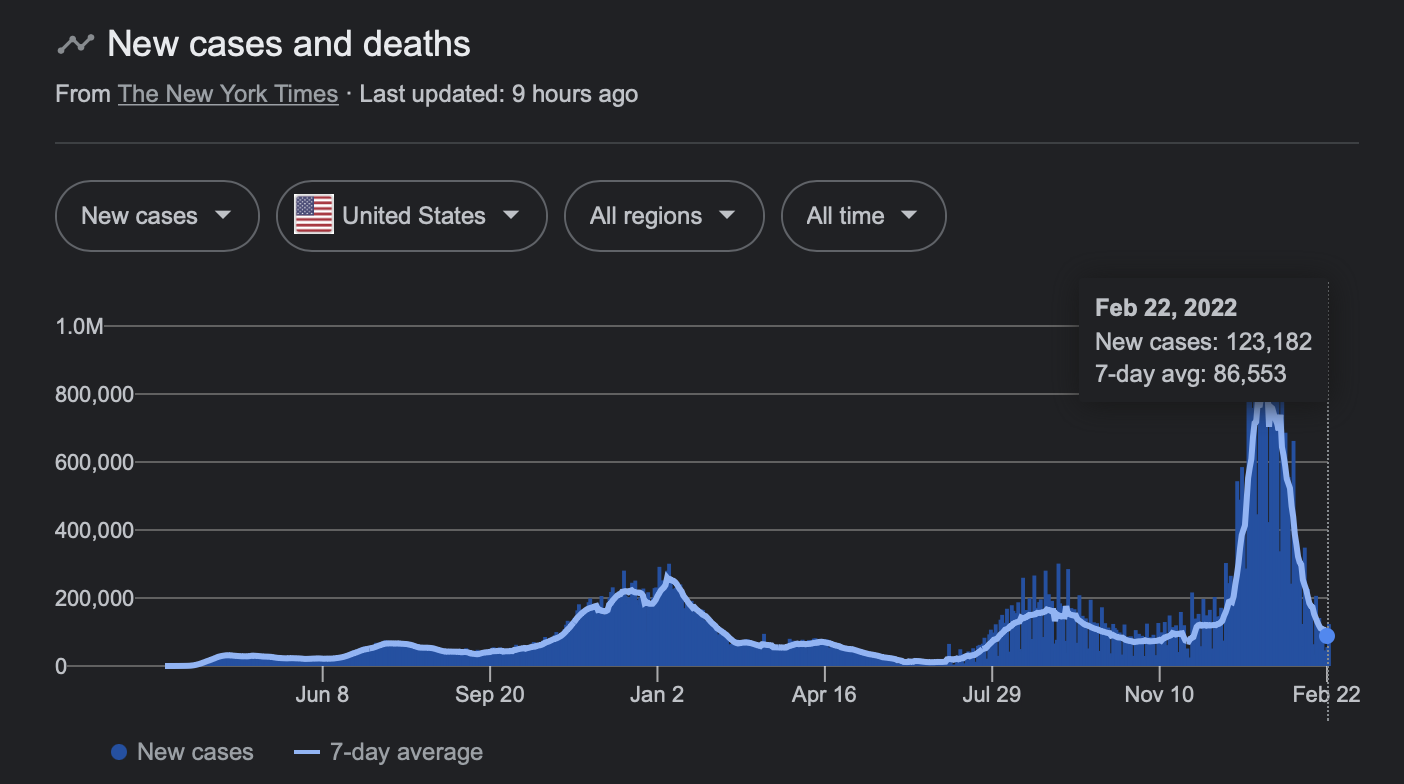Click the Nov 10 x-axis date label

(x=1159, y=694)
